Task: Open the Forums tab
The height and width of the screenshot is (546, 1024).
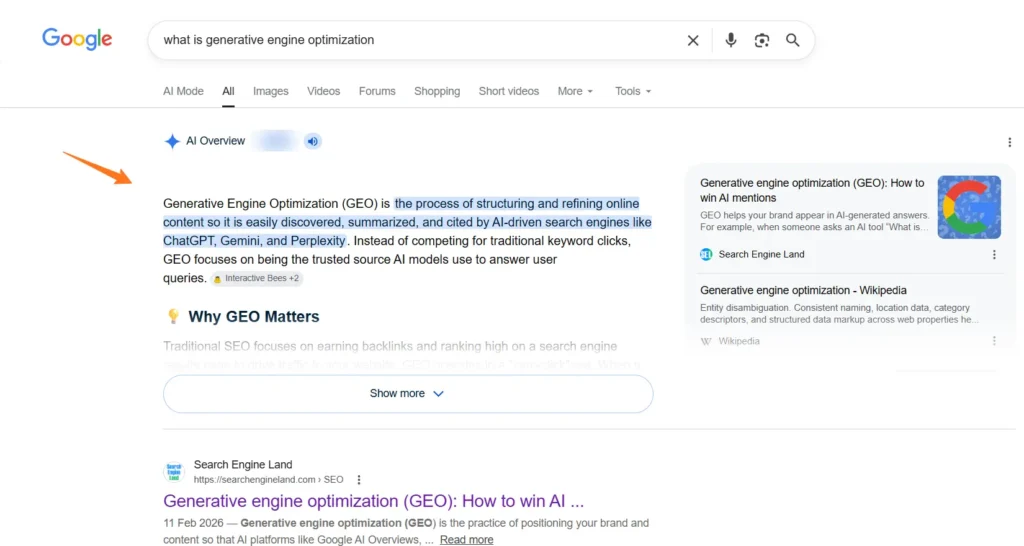Action: coord(377,91)
